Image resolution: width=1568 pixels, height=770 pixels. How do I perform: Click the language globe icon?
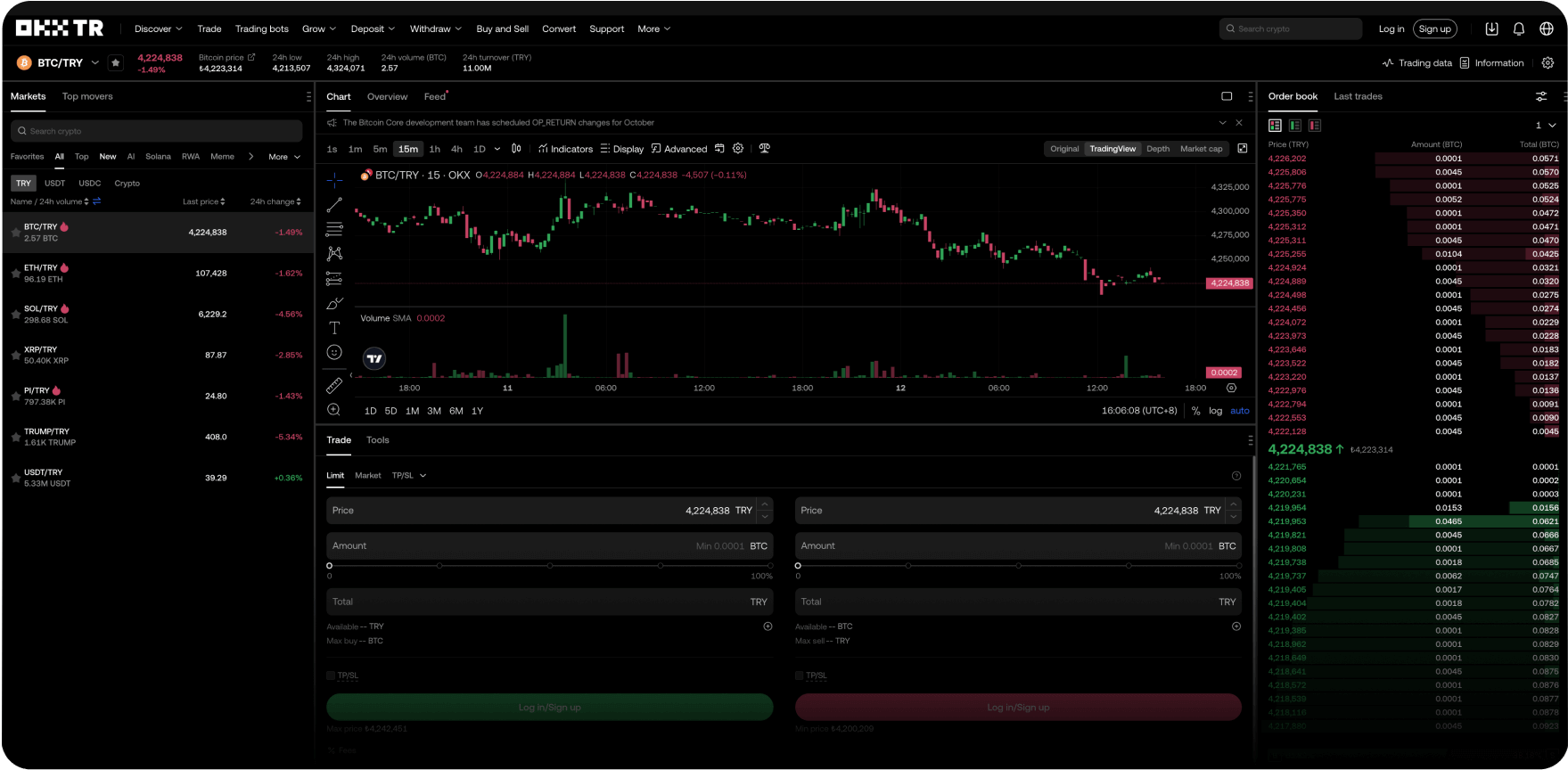point(1547,29)
